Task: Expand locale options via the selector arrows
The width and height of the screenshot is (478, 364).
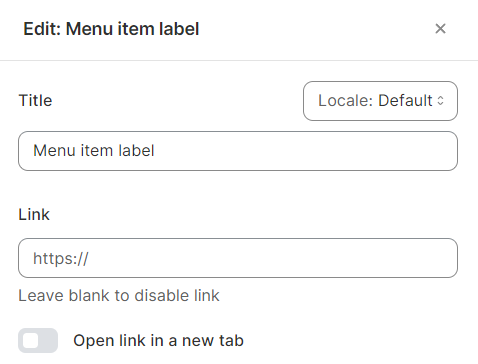Action: click(x=440, y=101)
